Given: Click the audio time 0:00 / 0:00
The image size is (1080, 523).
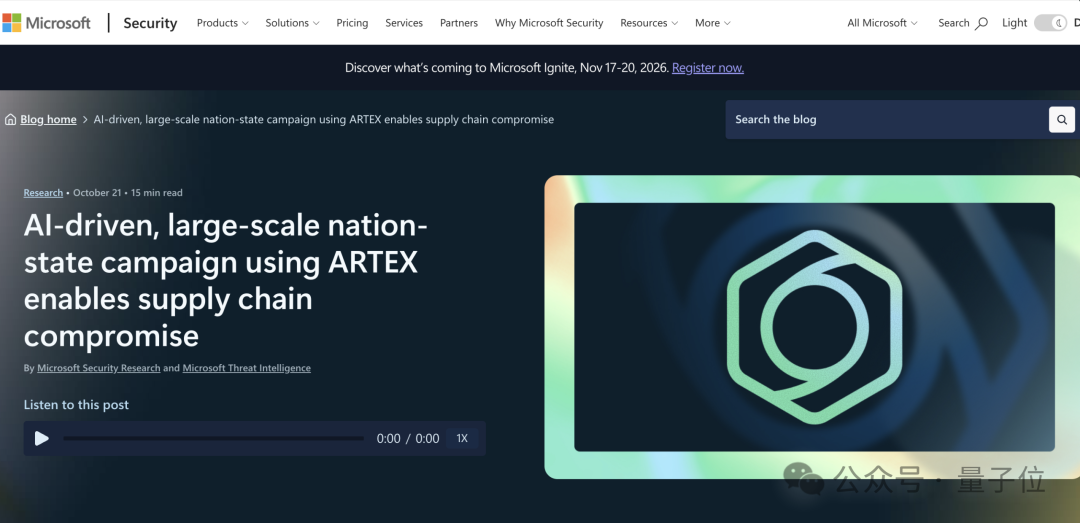Looking at the screenshot, I should pyautogui.click(x=408, y=438).
